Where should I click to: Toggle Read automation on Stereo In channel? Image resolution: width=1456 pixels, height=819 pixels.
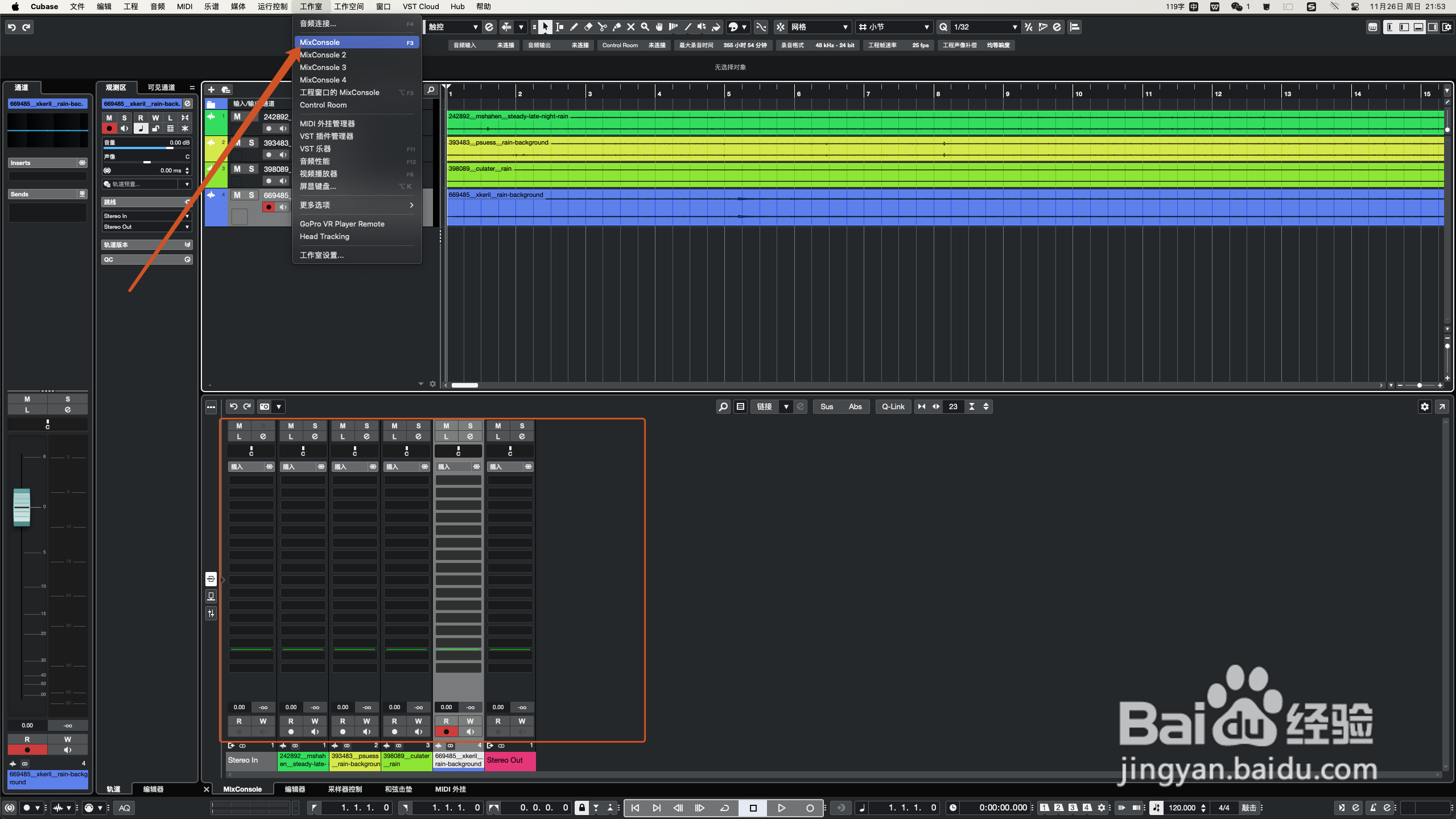coord(239,721)
